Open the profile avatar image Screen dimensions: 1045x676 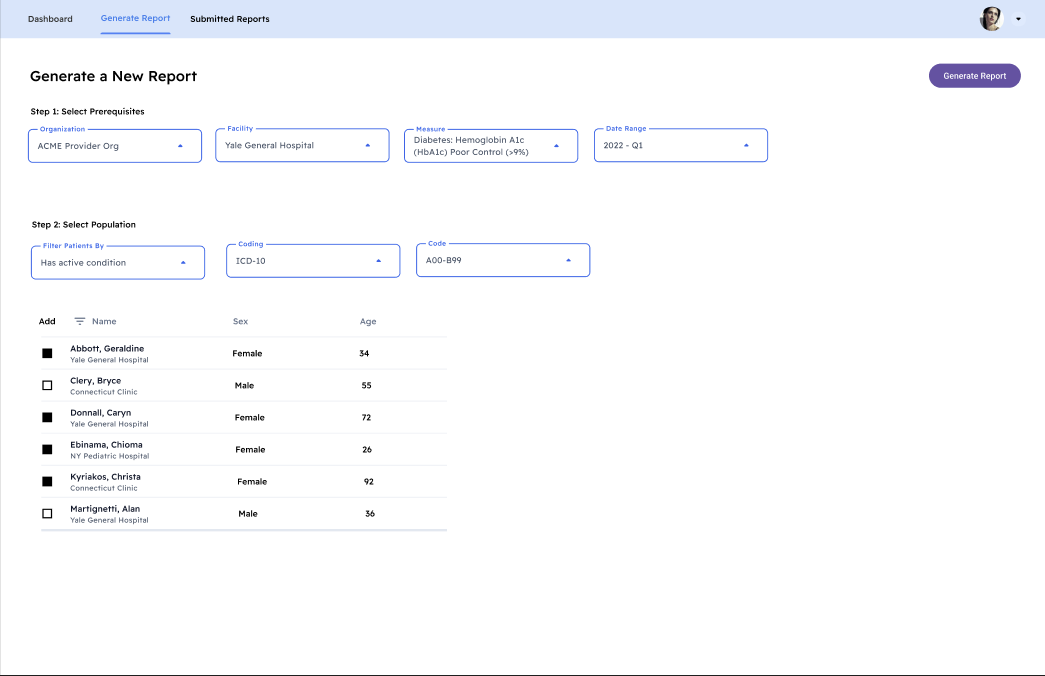(x=990, y=18)
